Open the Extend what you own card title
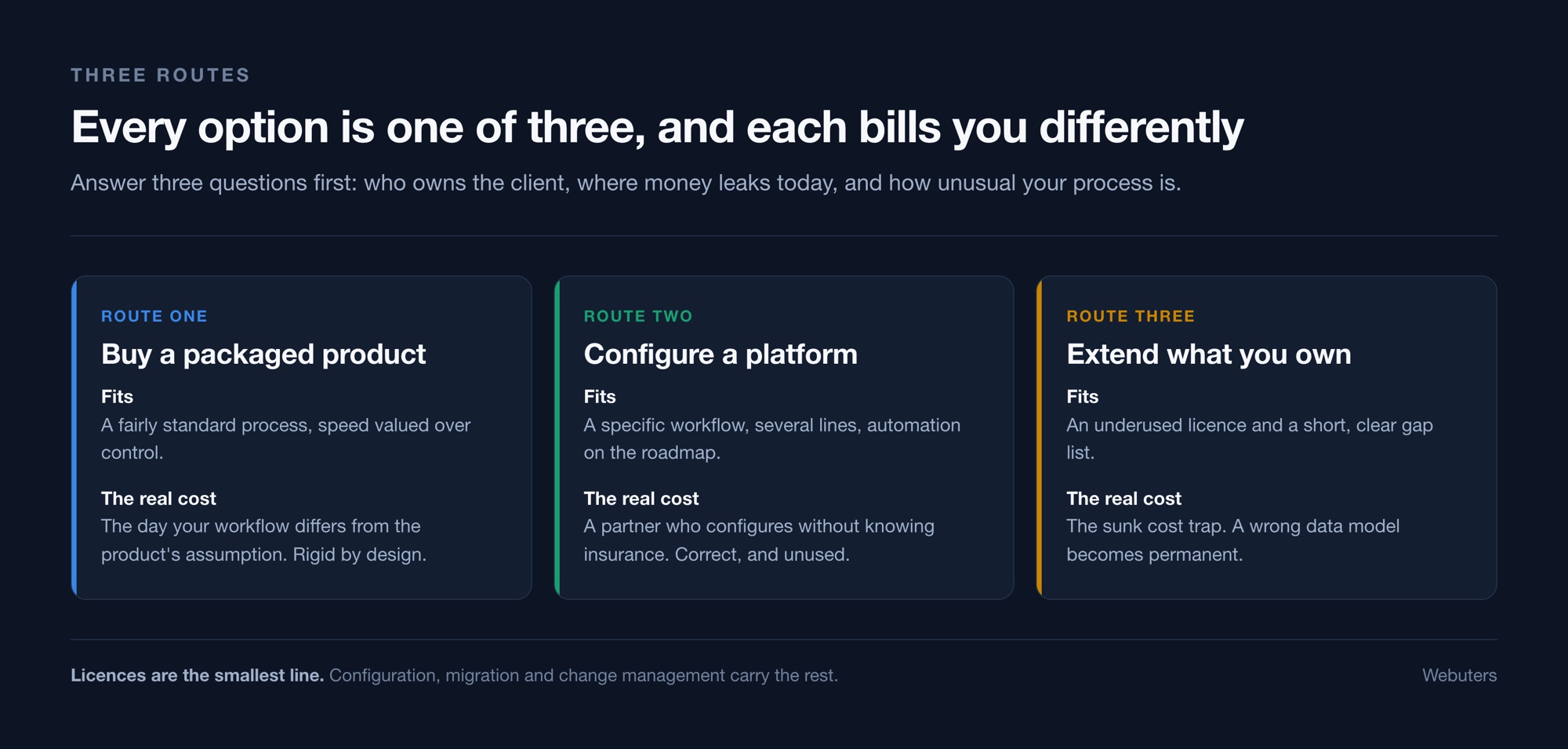Screen dimensions: 1568x749 coord(1209,355)
